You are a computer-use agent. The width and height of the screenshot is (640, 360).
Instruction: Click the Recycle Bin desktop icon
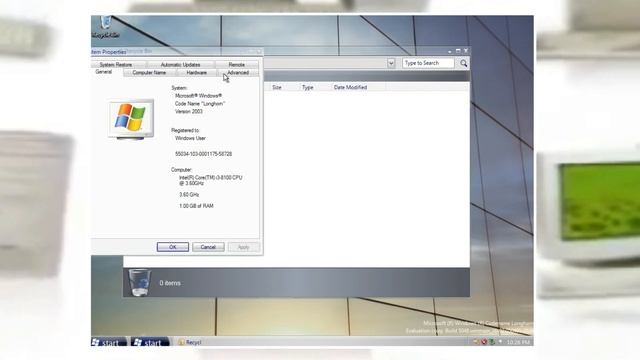106,27
